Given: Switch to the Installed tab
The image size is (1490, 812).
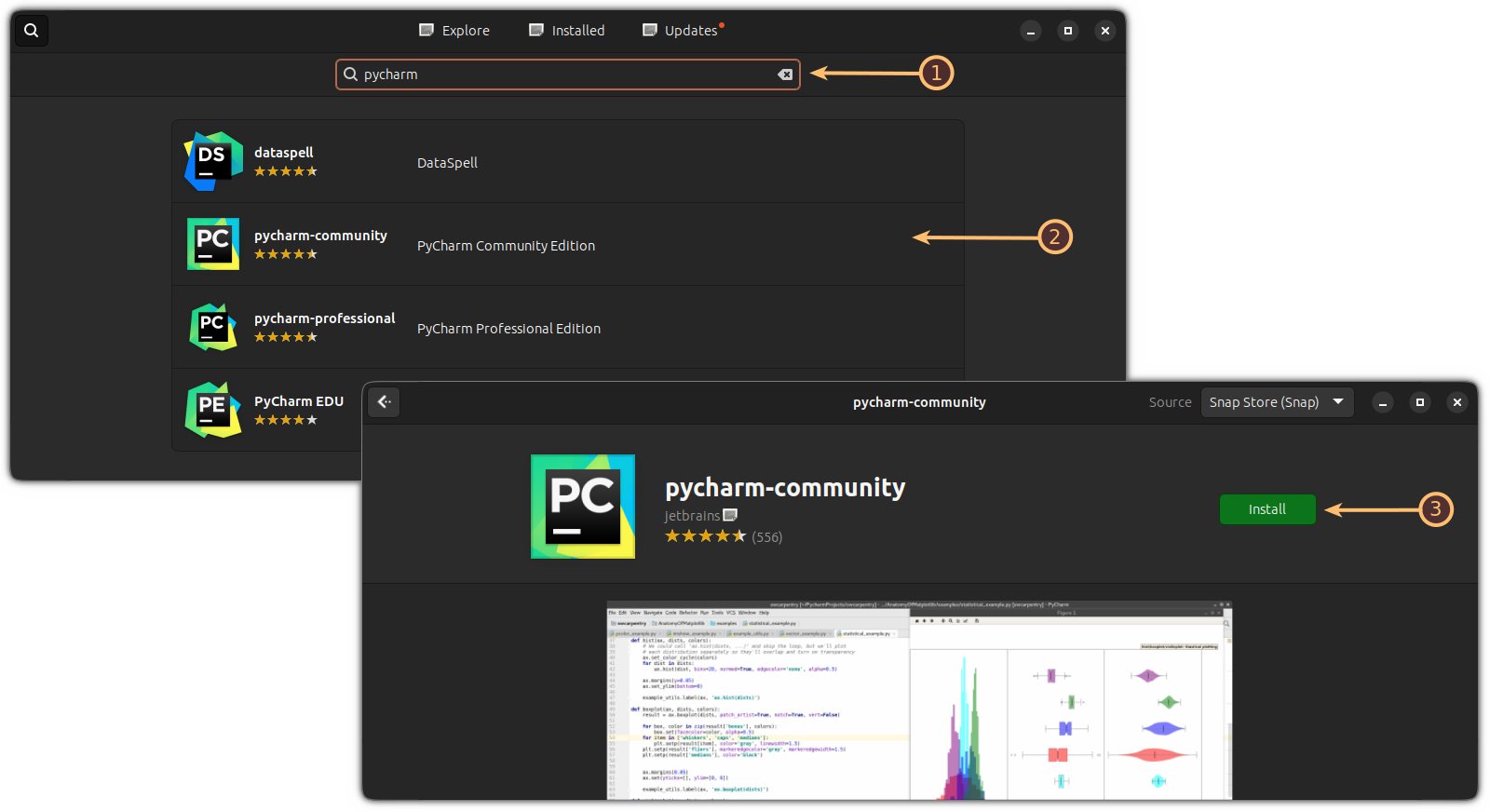Looking at the screenshot, I should point(567,31).
